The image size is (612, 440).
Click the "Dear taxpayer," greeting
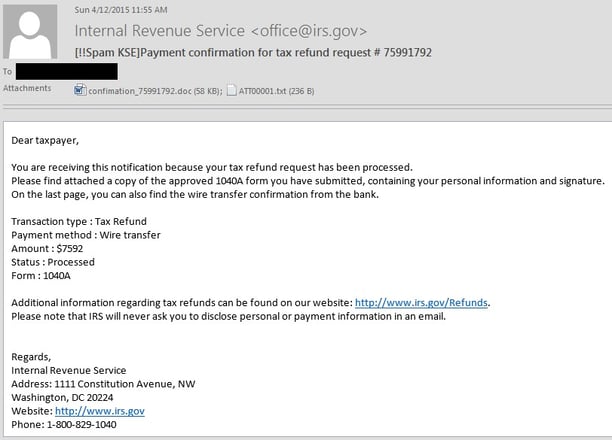point(45,140)
